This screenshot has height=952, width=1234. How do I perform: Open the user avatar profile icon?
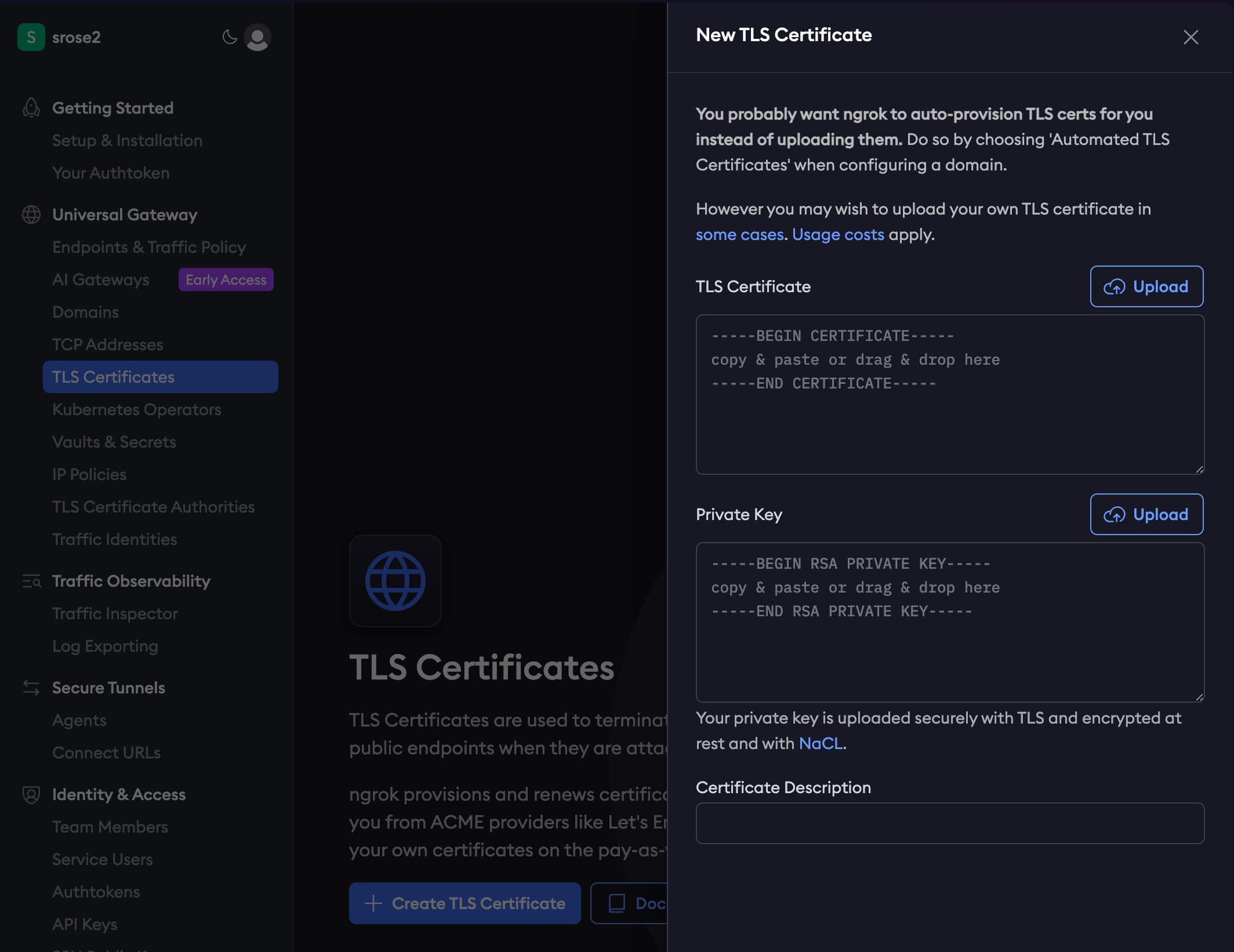click(257, 37)
